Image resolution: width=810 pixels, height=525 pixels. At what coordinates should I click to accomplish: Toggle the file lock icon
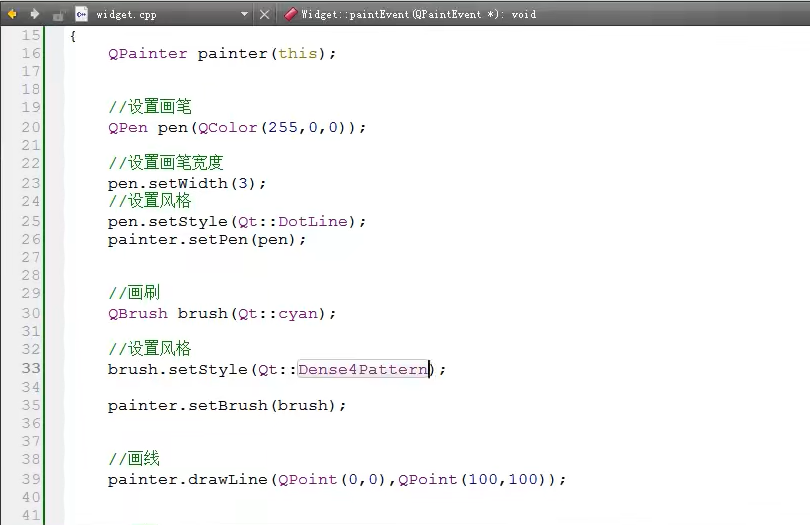click(x=58, y=15)
